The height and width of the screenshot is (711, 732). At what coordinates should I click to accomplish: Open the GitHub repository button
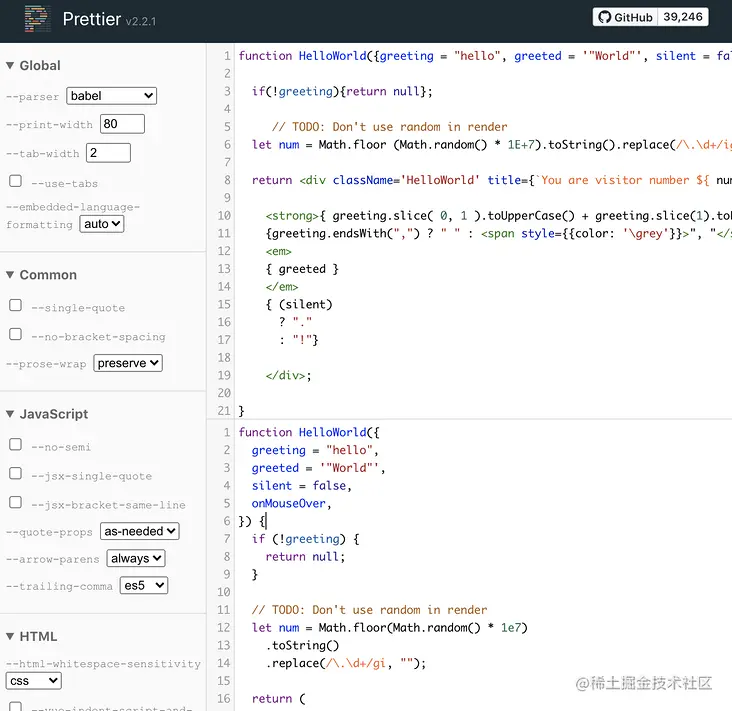click(x=625, y=17)
